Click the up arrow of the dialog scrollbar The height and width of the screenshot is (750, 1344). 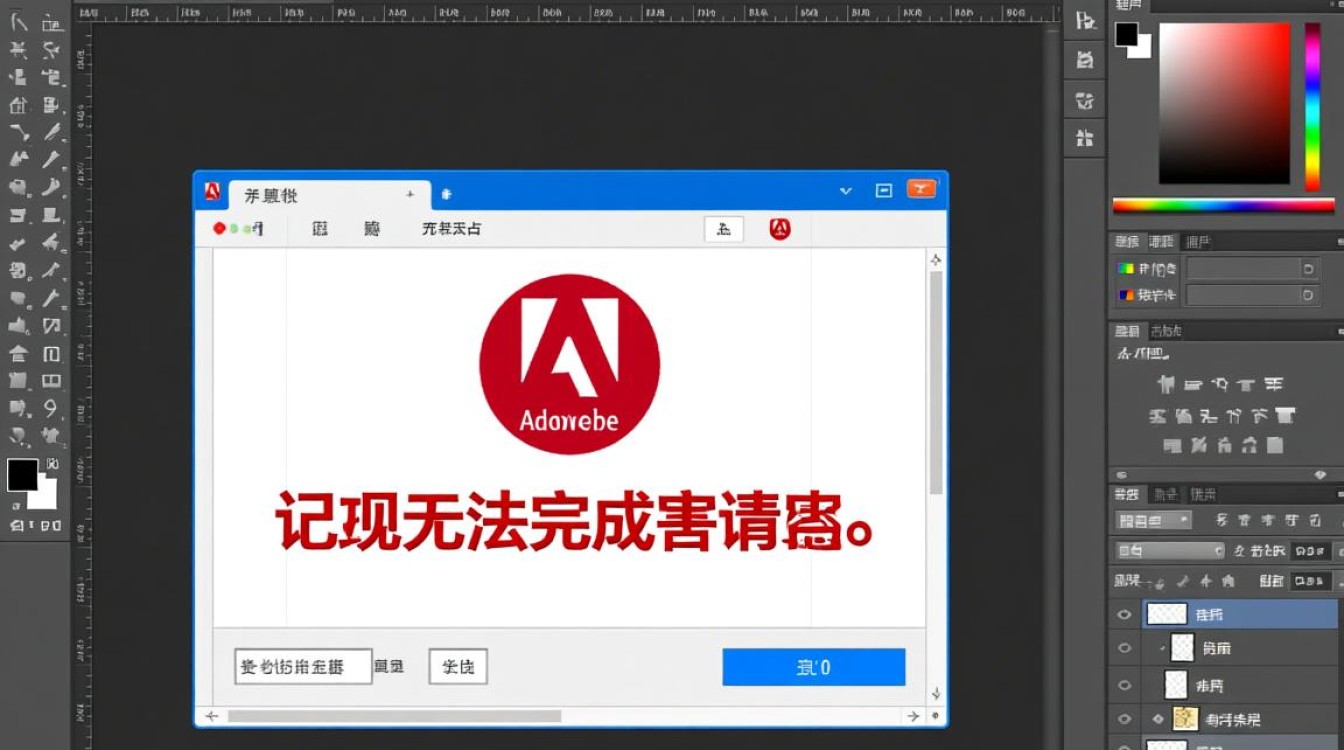click(x=936, y=260)
